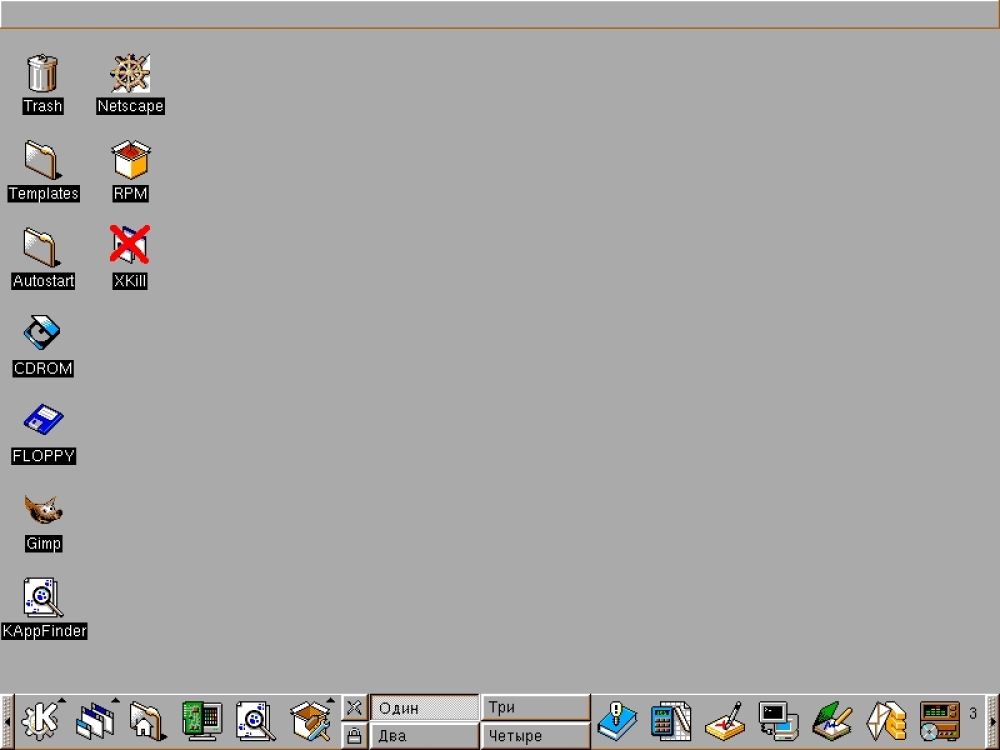
Task: Launch the calculator from the panel
Action: click(671, 721)
